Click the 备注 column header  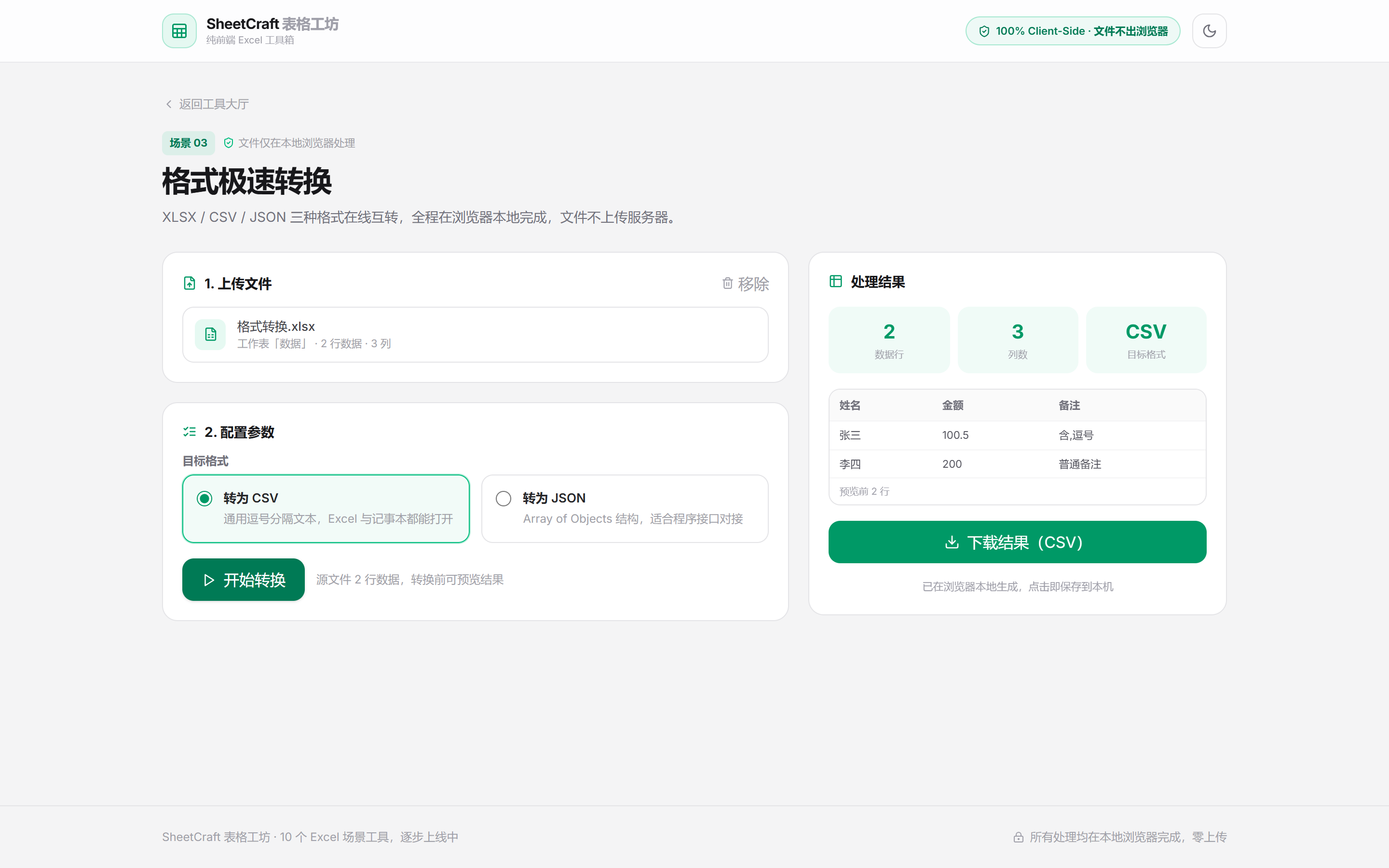pos(1069,405)
